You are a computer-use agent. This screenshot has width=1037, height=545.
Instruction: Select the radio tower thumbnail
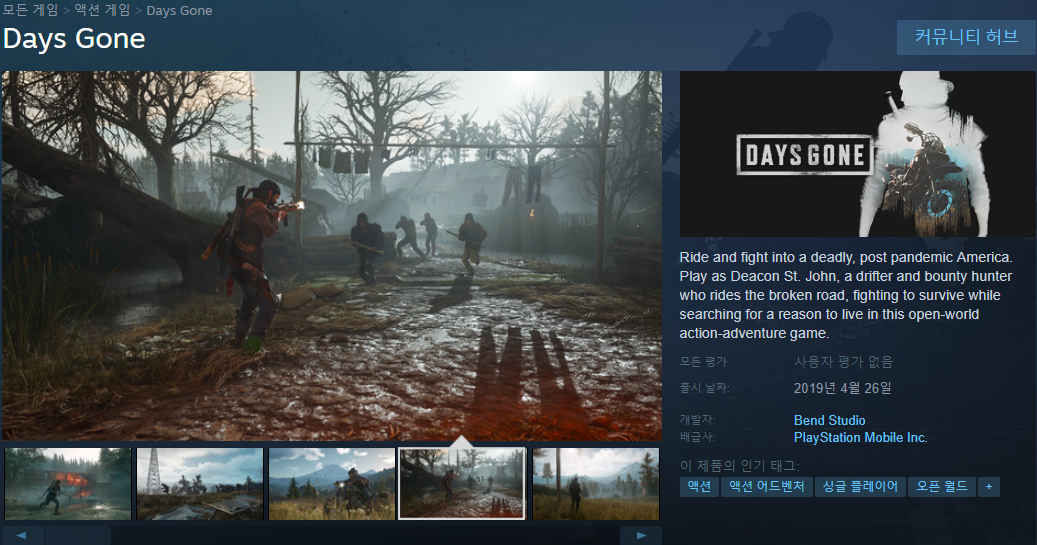[200, 483]
